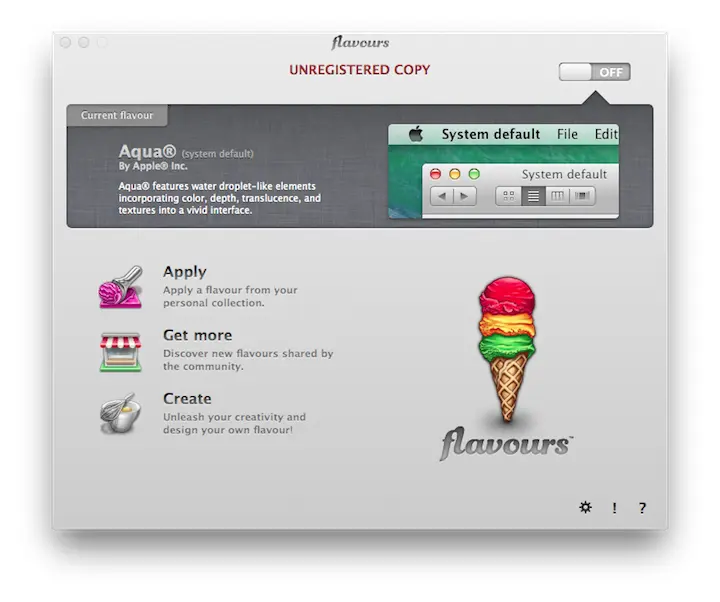Select icon view in the preview toolbar

click(x=509, y=196)
